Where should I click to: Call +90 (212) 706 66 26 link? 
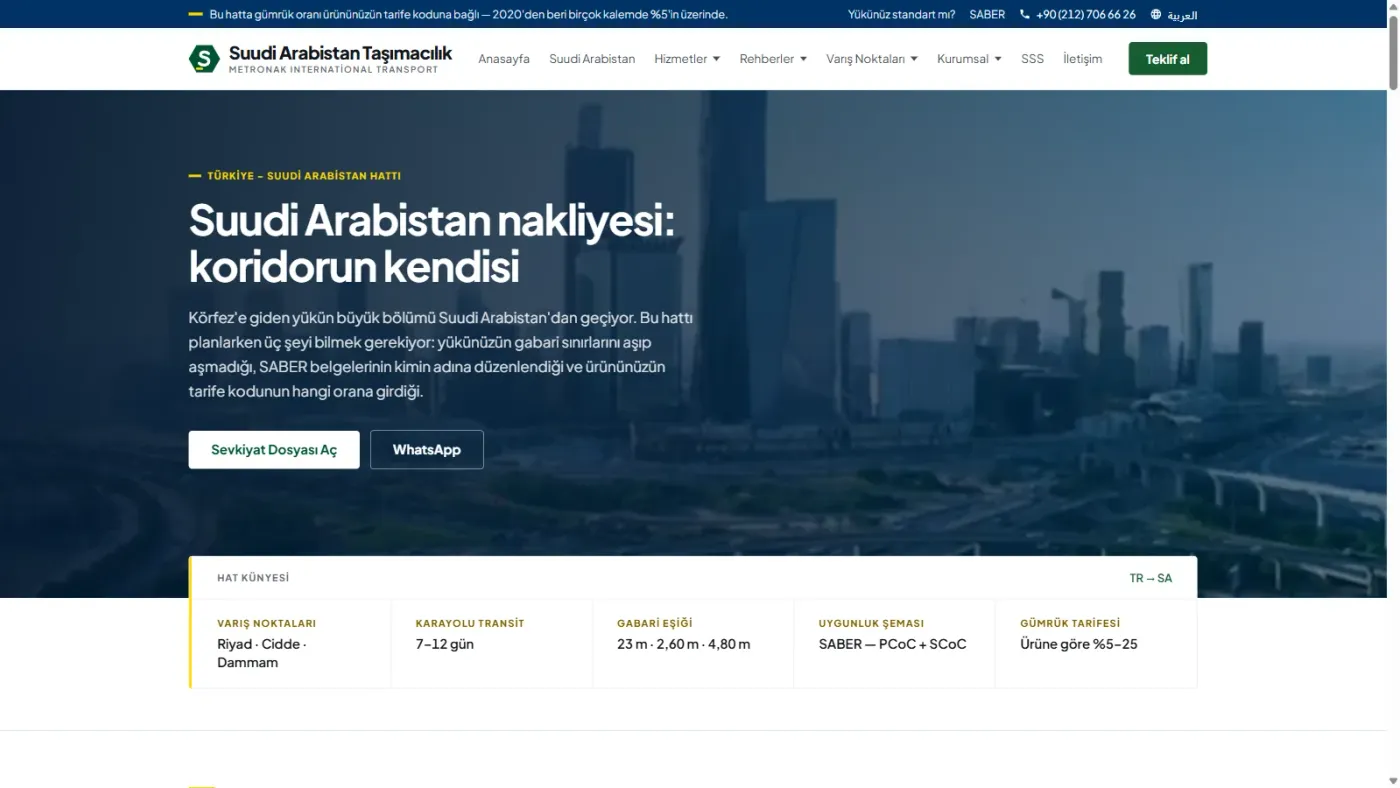[x=1086, y=15]
